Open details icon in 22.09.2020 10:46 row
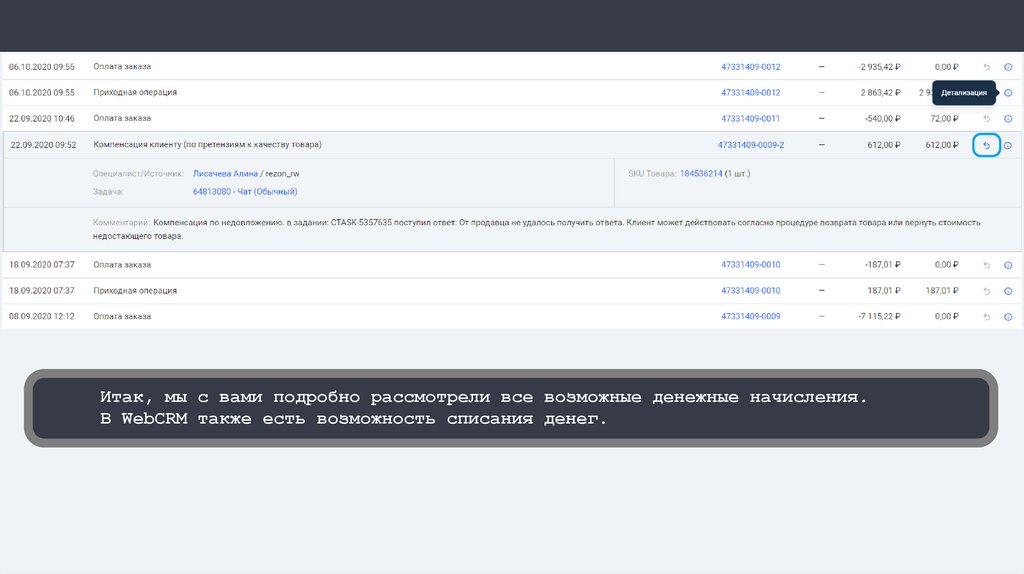Image resolution: width=1024 pixels, height=574 pixels. pos(1008,119)
